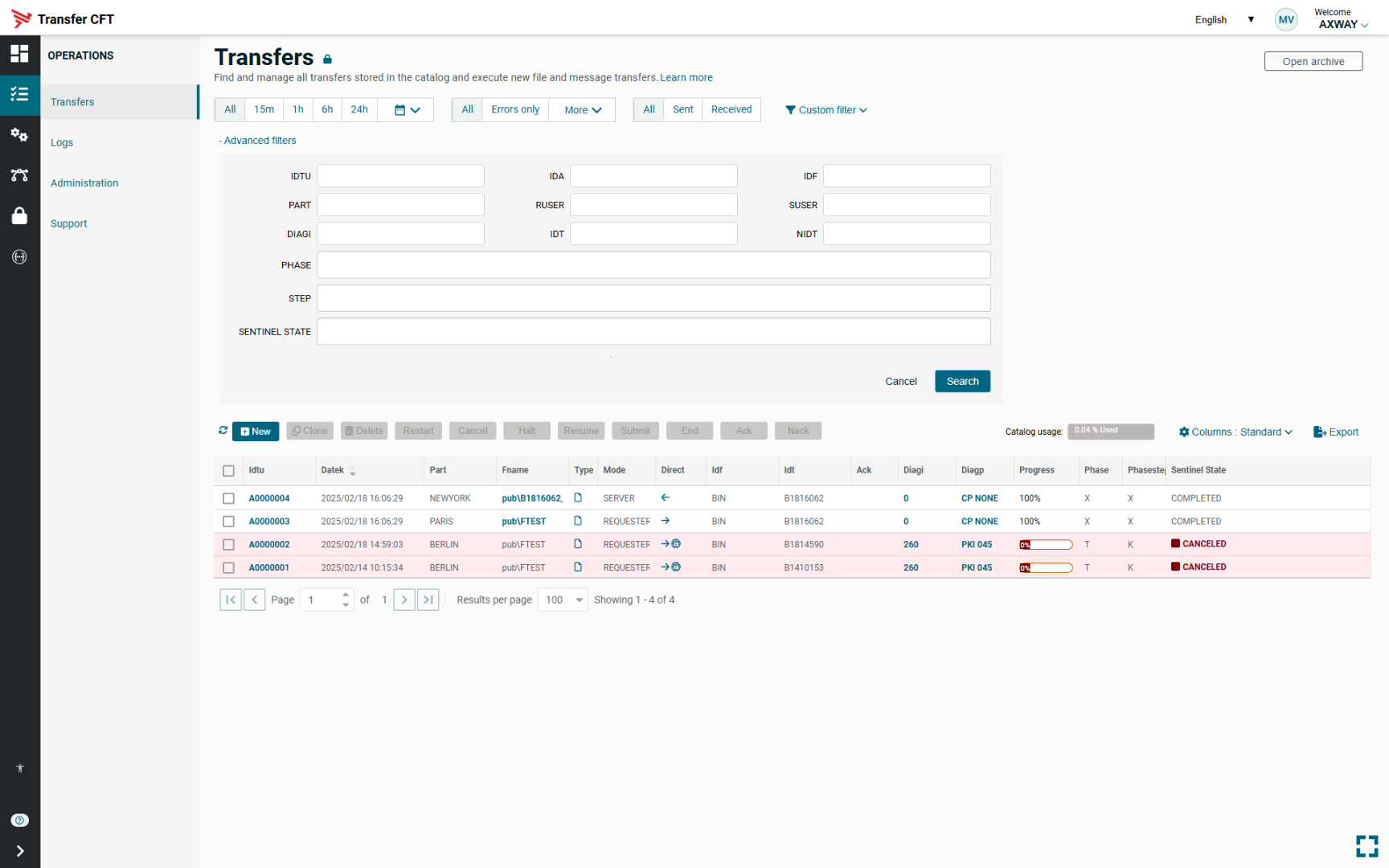1389x868 pixels.
Task: Open the Custom filter dropdown
Action: click(826, 110)
